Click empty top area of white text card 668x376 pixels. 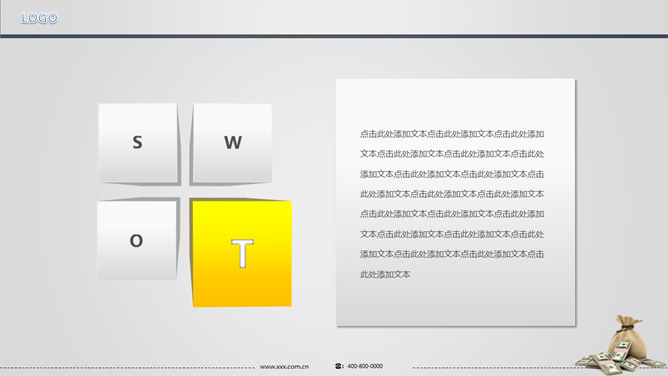455,102
